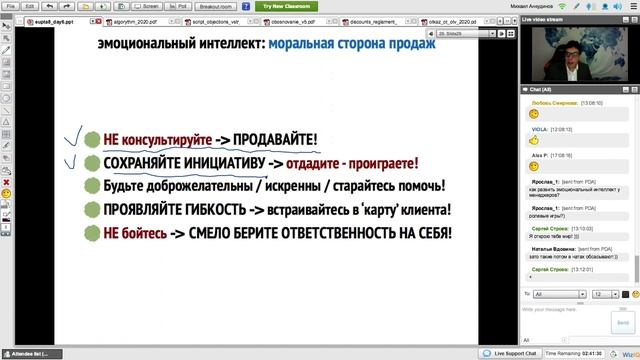
Task: Start screen sharing with Screen button
Action: tap(147, 6)
